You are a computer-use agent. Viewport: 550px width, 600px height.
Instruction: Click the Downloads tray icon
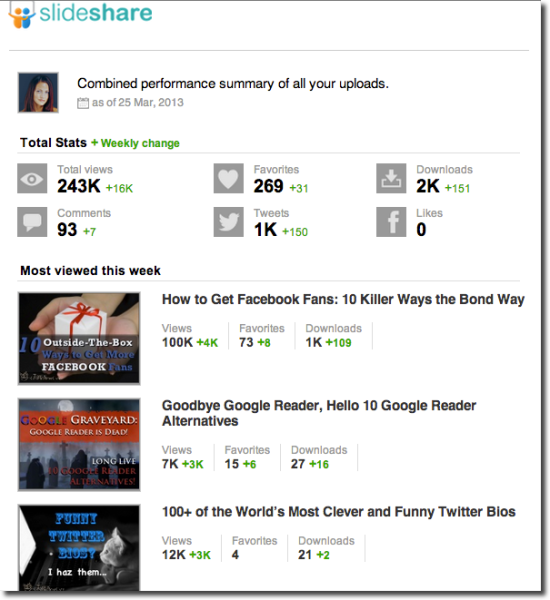pyautogui.click(x=391, y=178)
